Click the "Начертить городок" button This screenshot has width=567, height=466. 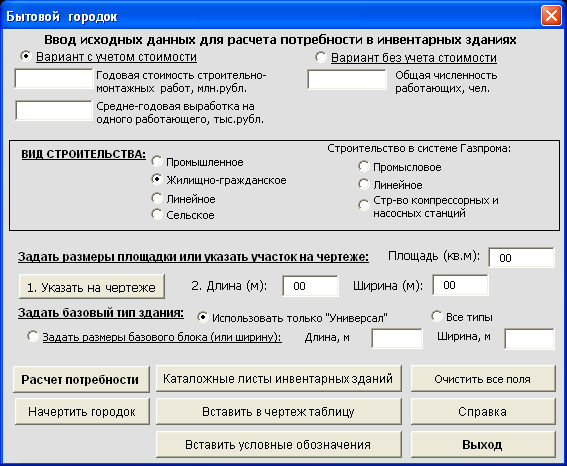point(82,411)
